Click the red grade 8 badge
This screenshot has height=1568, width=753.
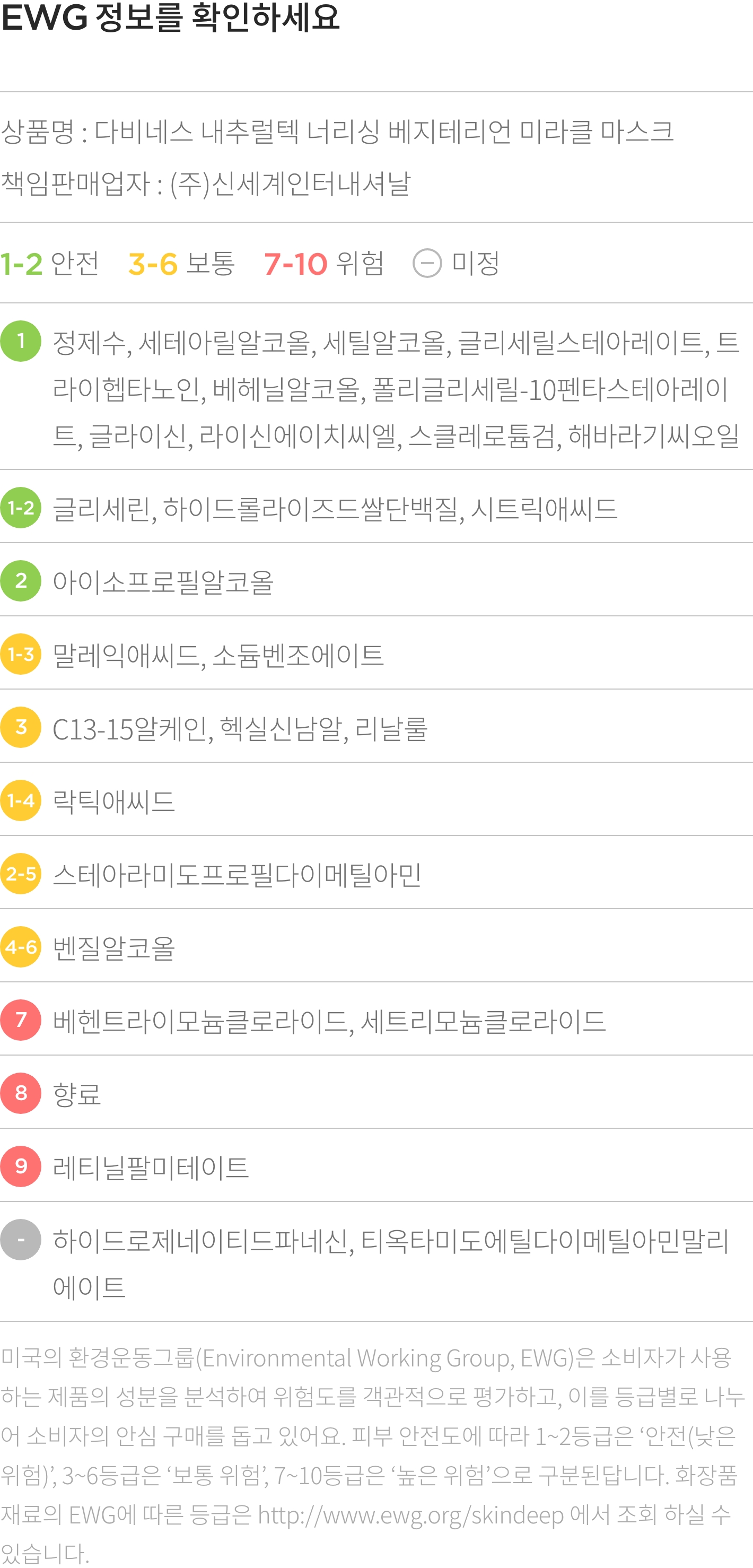21,1093
